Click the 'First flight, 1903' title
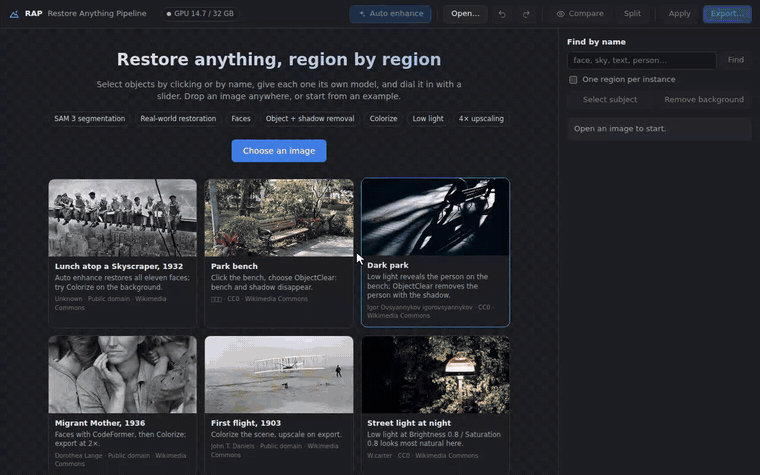 [x=246, y=423]
